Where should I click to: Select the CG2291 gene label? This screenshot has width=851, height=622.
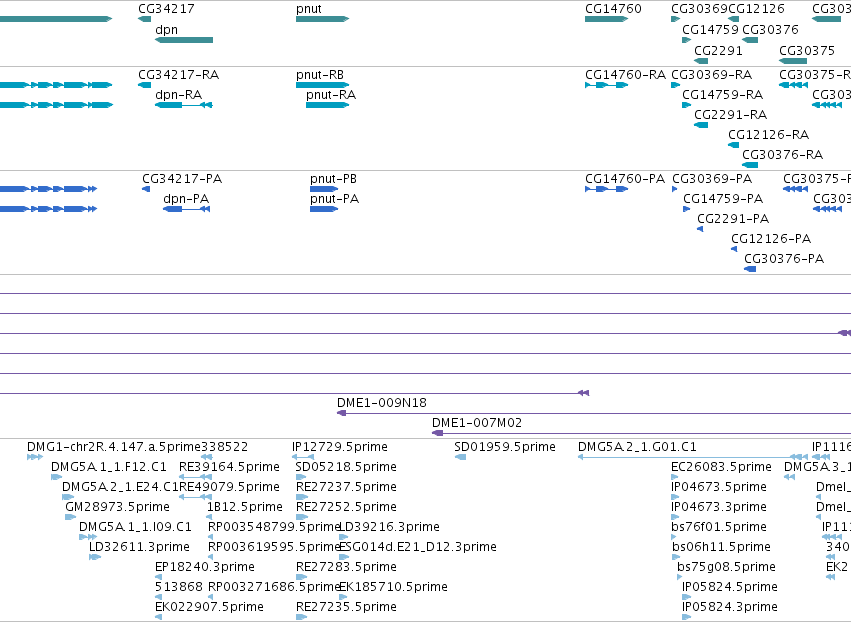pos(718,50)
